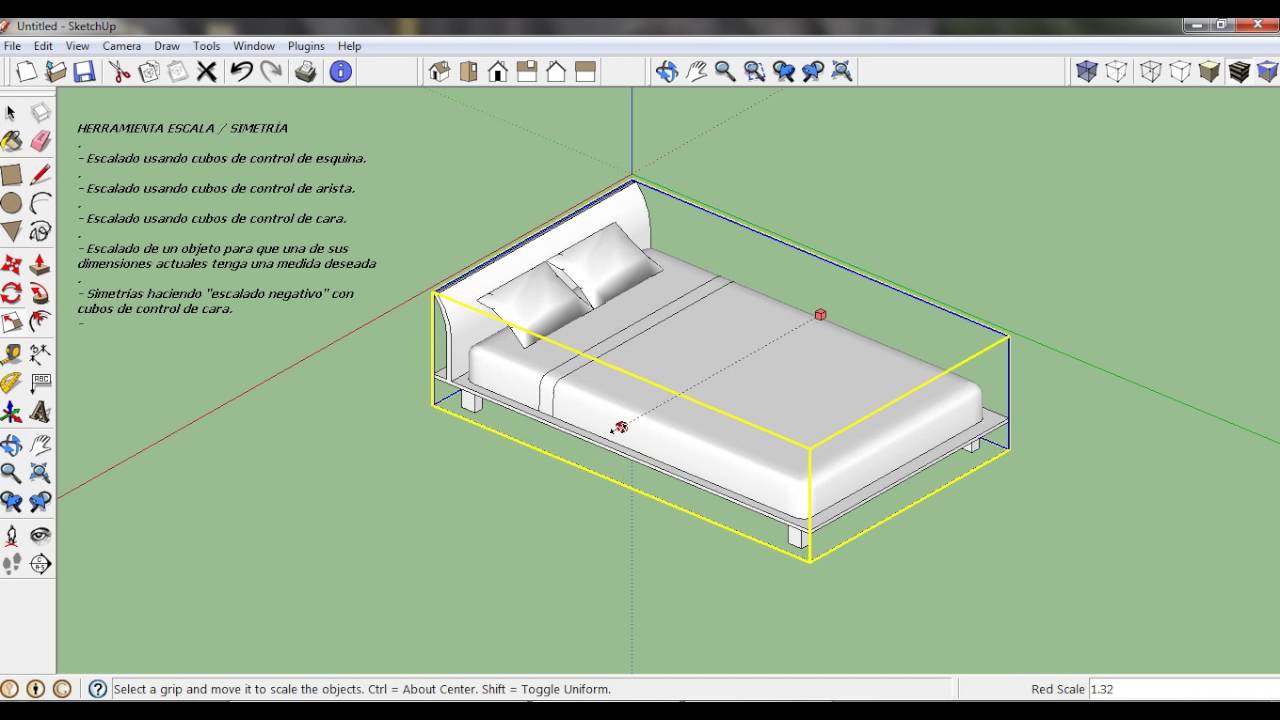This screenshot has width=1280, height=720.
Task: Switch to Iso view
Action: tap(439, 71)
